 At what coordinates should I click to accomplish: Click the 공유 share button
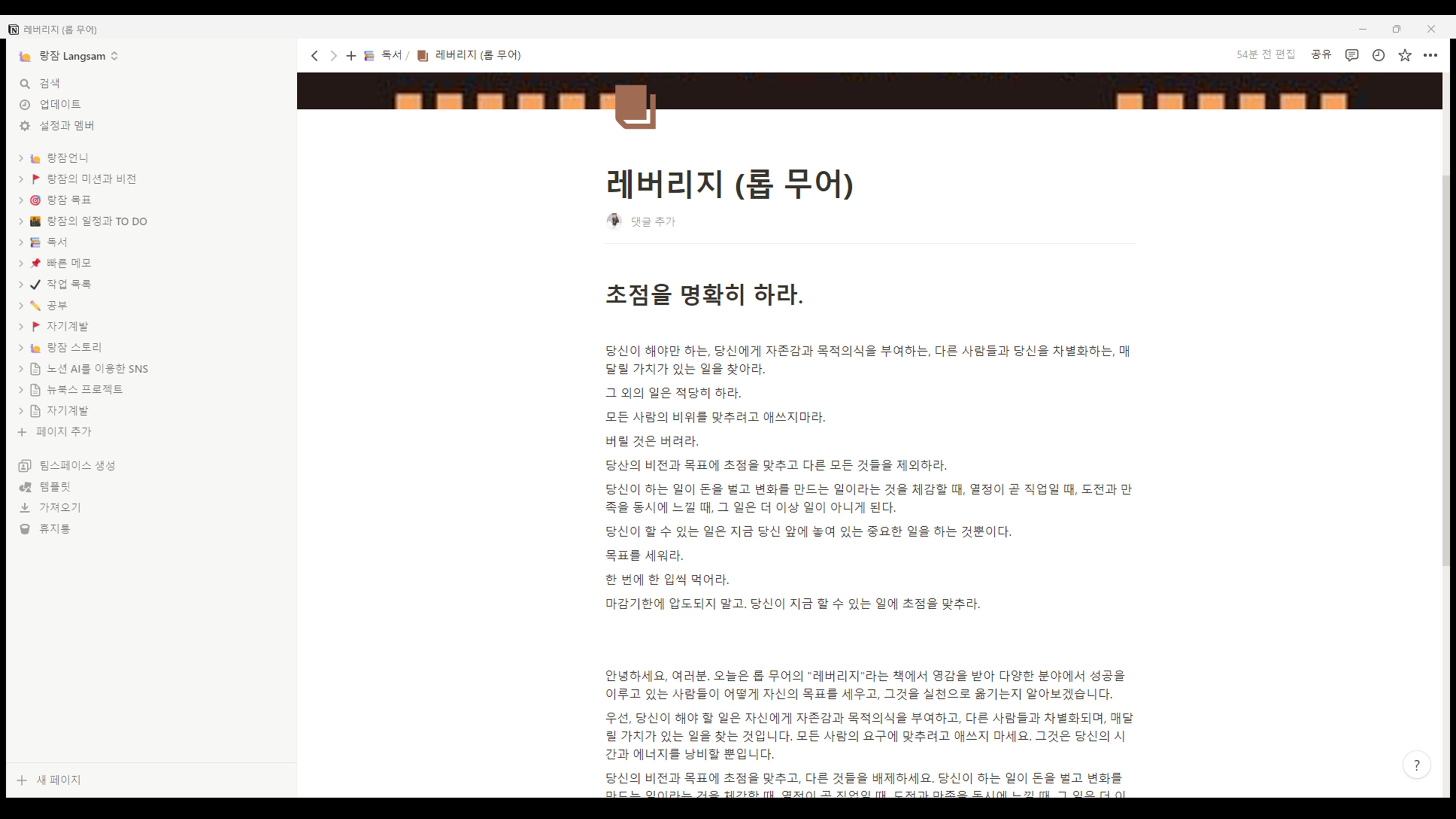(x=1321, y=55)
